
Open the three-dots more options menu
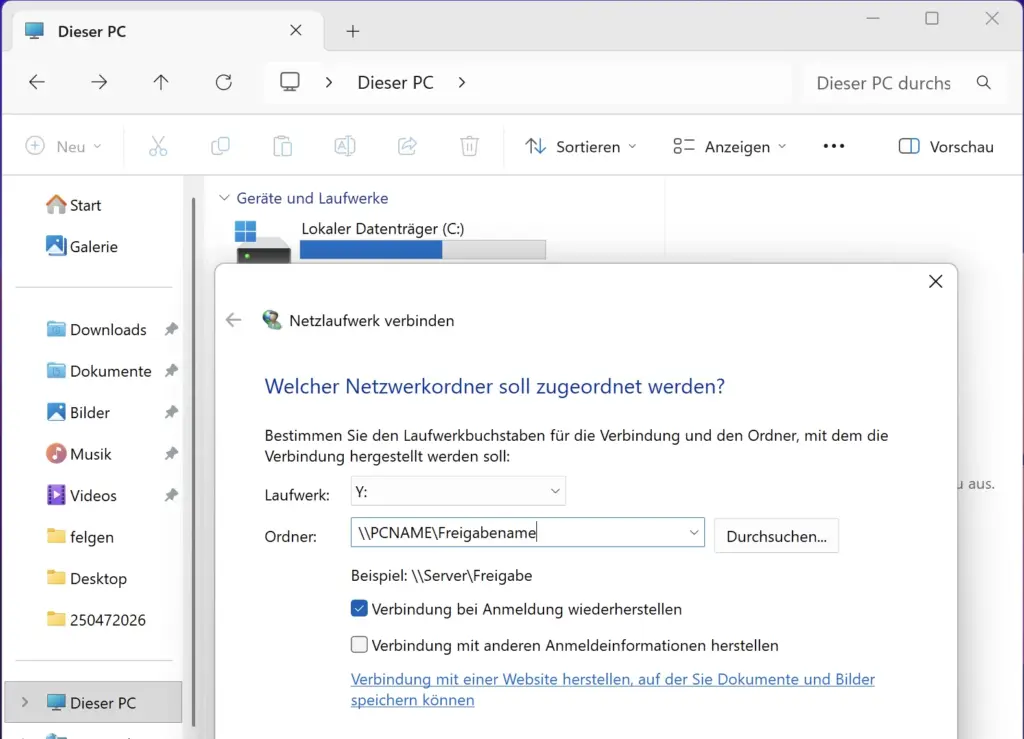pyautogui.click(x=834, y=146)
